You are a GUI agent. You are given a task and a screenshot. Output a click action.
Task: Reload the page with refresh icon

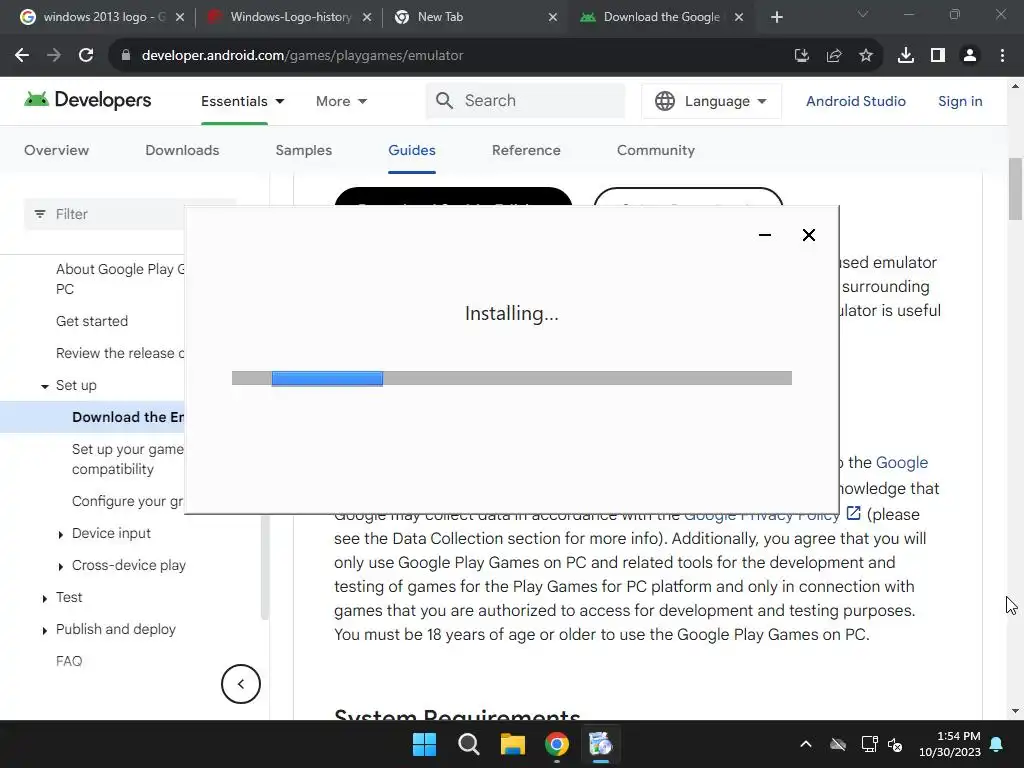(86, 56)
